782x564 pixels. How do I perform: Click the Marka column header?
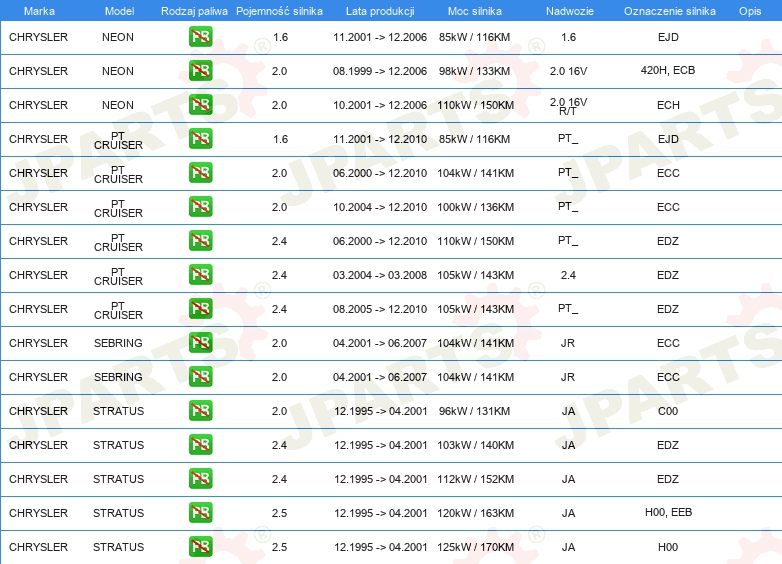(38, 11)
